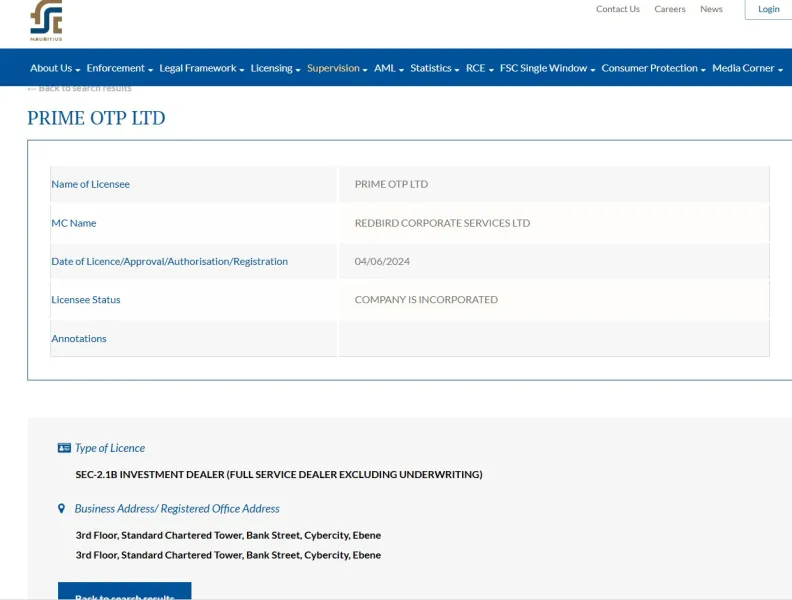The image size is (792, 600).
Task: Open the Supervision menu
Action: point(337,68)
